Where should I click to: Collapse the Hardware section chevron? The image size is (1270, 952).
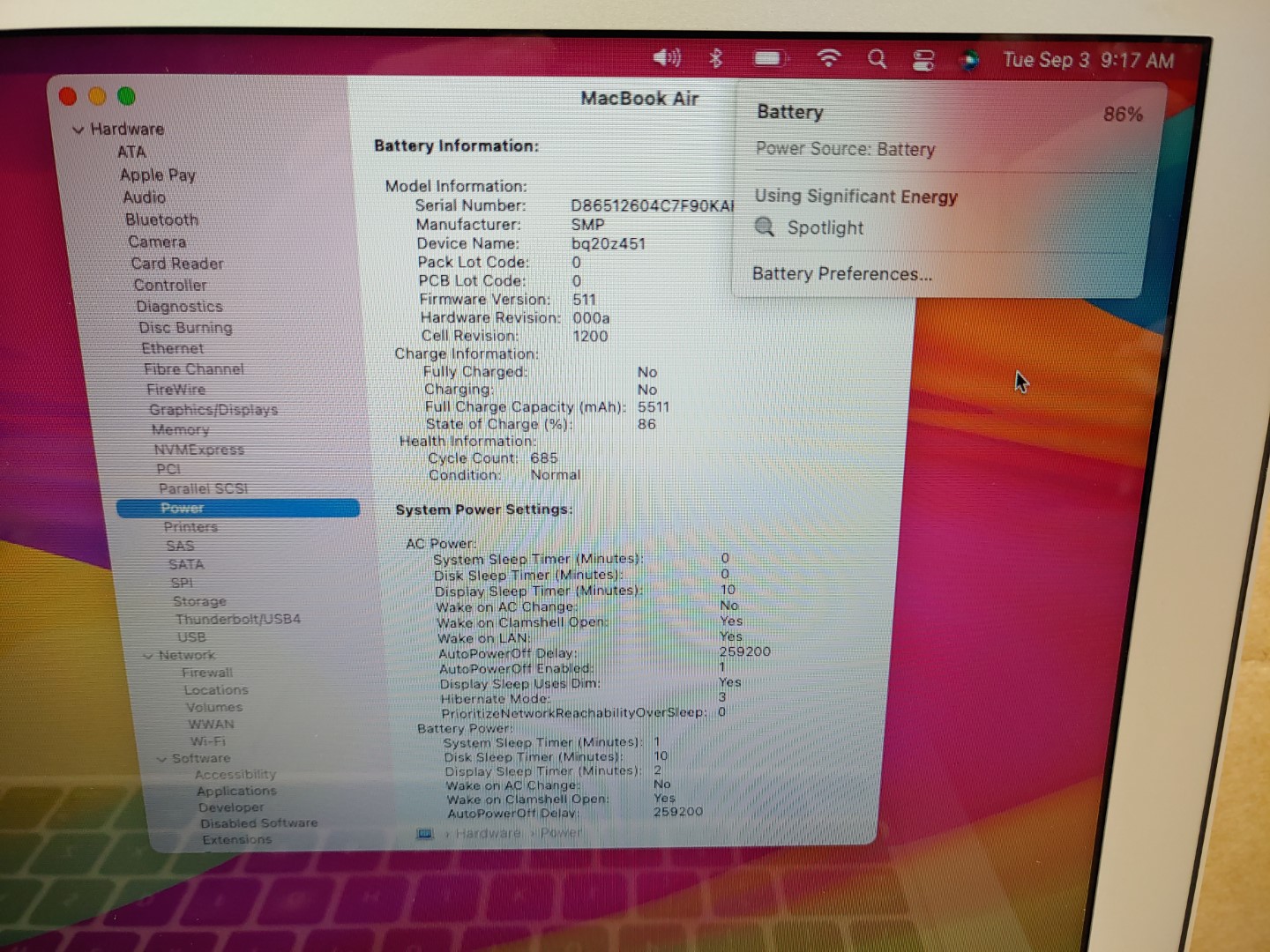pos(78,130)
